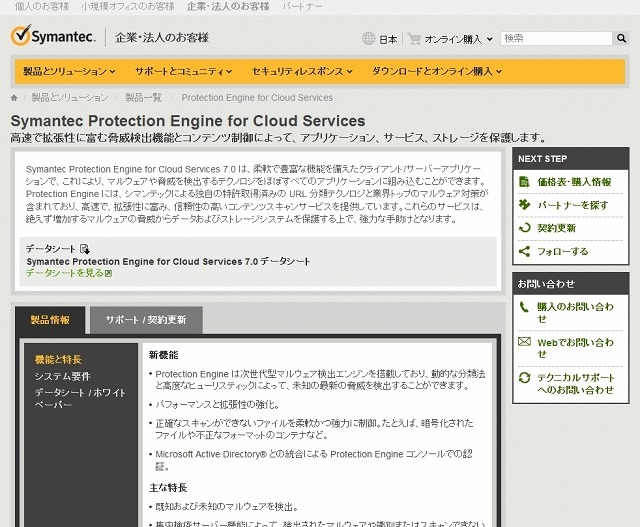Select 機能と特長 in the side menu
Screen dimensions: 640x527
pos(58,360)
